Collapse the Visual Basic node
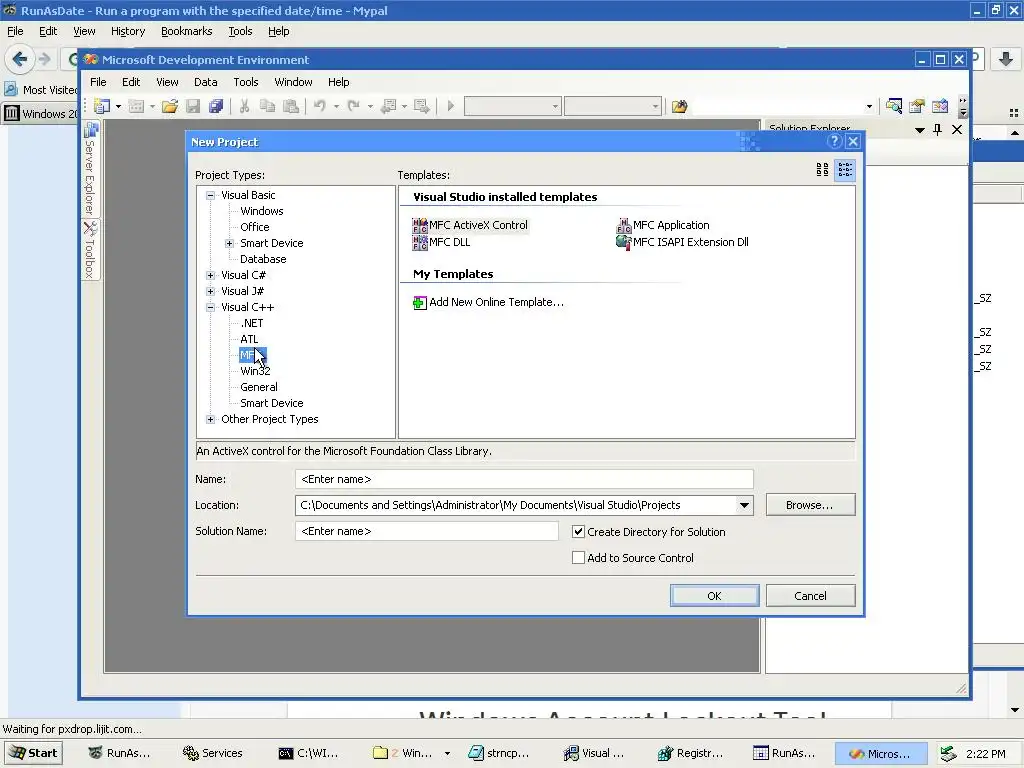This screenshot has width=1024, height=768. (210, 195)
